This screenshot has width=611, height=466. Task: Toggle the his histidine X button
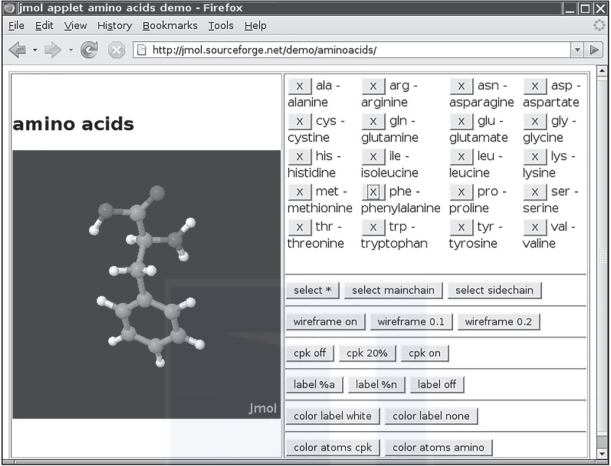299,157
